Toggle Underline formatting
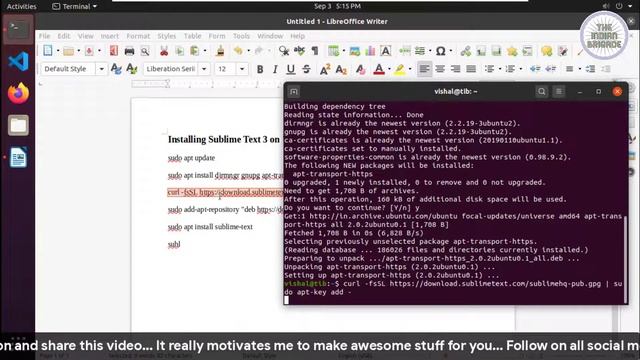 pos(291,69)
